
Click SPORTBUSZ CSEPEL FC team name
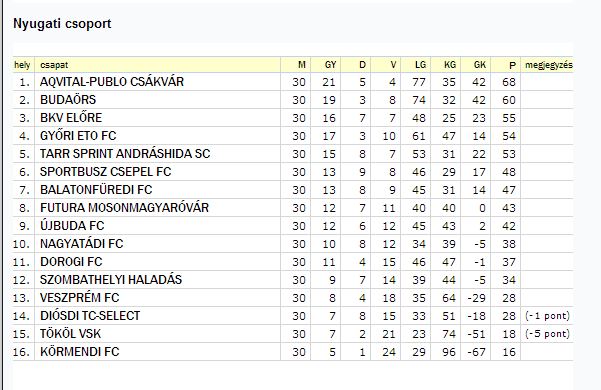(x=105, y=172)
